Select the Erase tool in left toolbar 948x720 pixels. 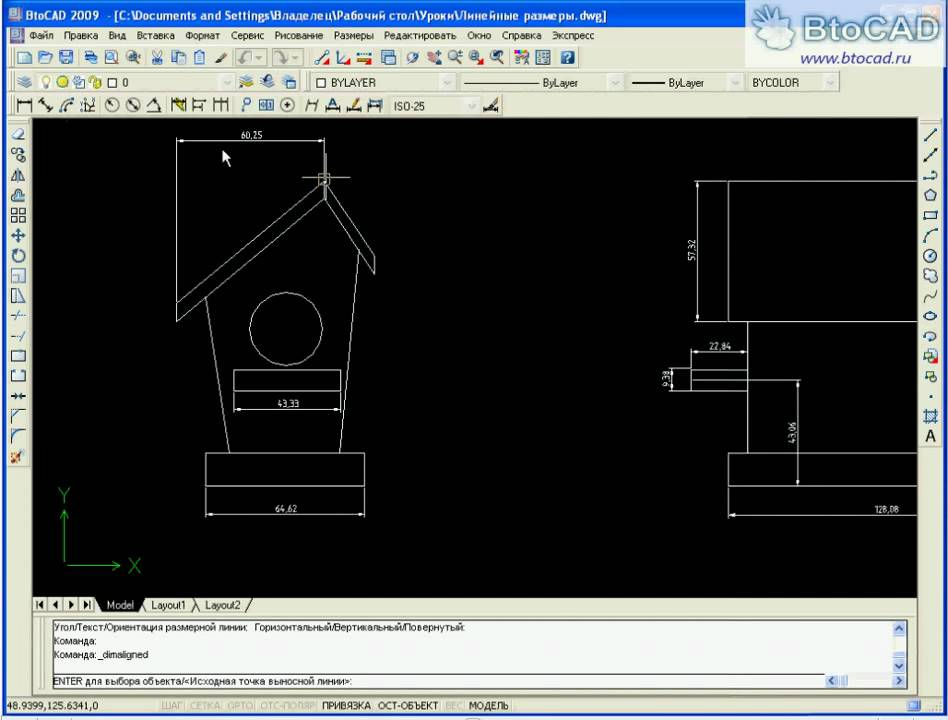(x=17, y=134)
